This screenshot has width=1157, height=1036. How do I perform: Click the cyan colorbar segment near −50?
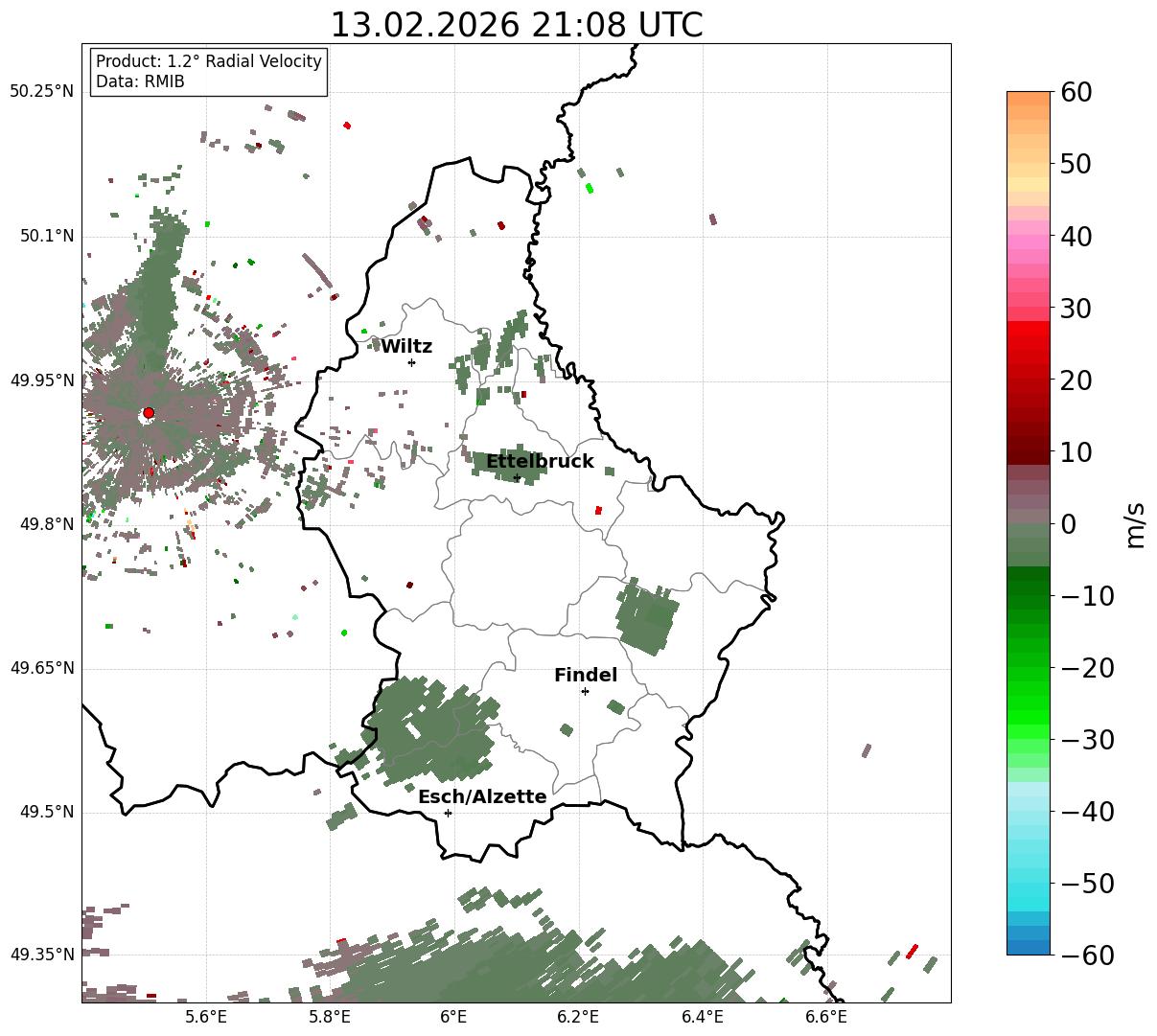(1029, 884)
